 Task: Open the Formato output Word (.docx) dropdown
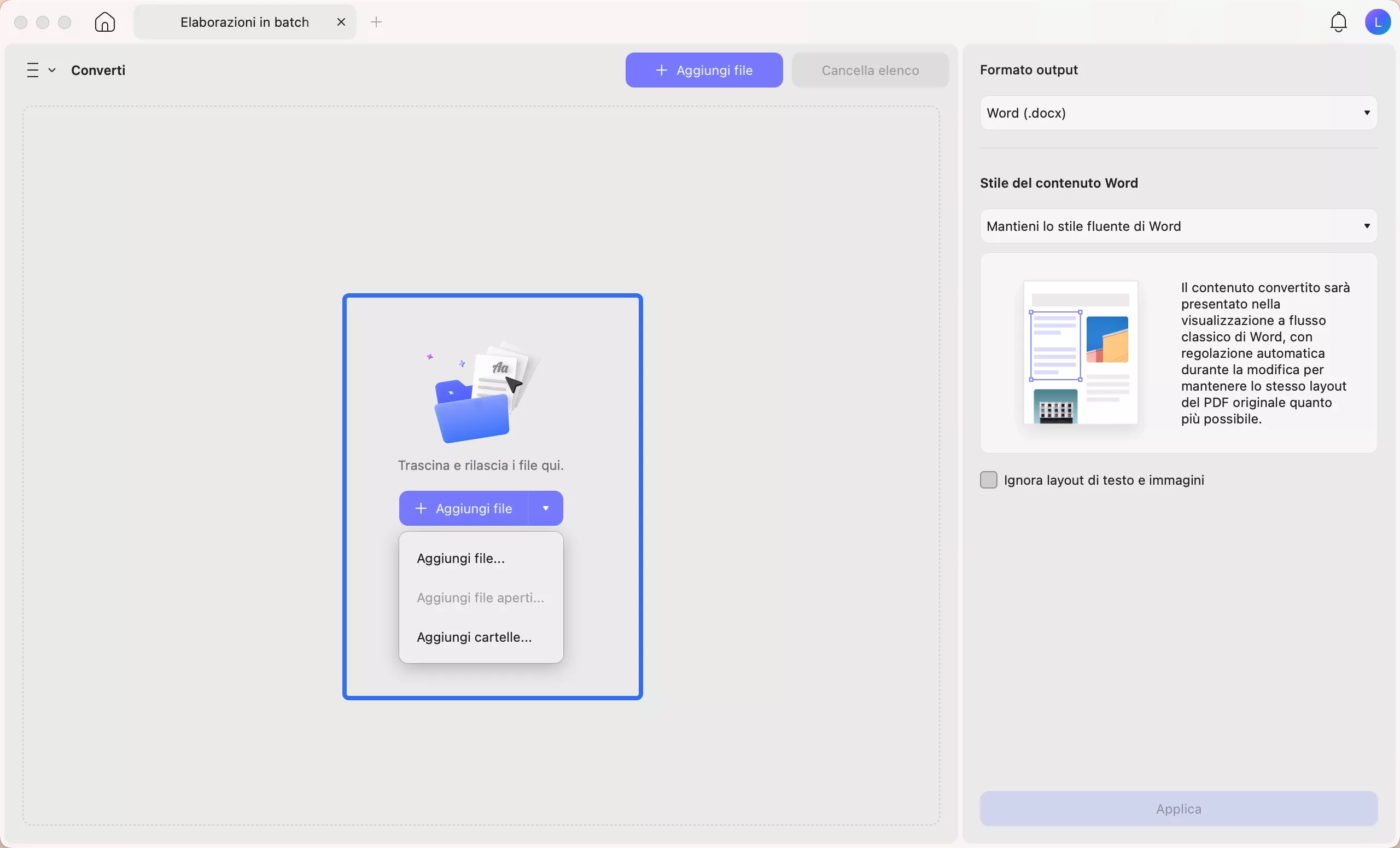(x=1177, y=113)
